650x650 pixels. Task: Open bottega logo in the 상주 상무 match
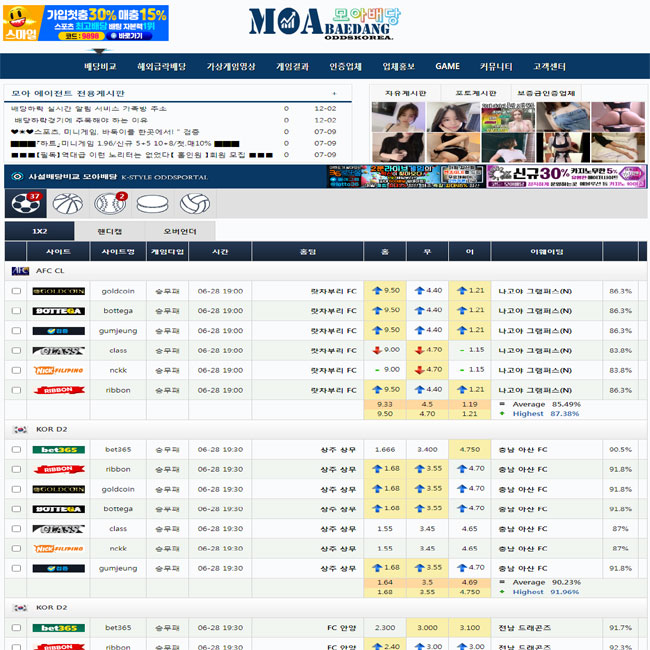[58, 509]
